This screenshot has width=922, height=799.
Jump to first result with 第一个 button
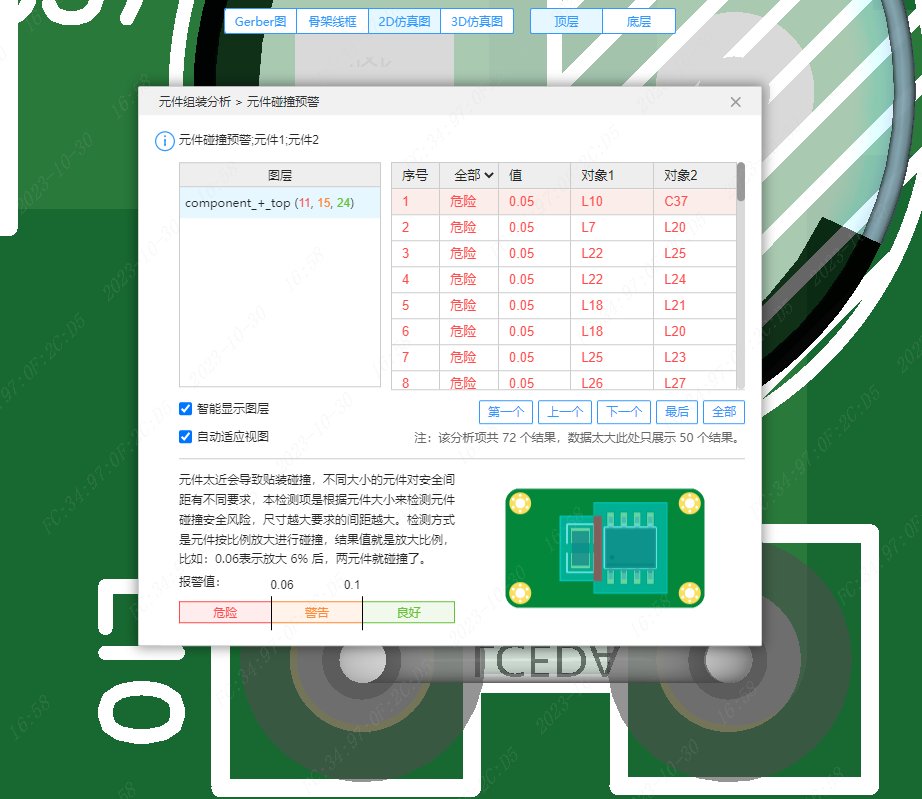[506, 412]
